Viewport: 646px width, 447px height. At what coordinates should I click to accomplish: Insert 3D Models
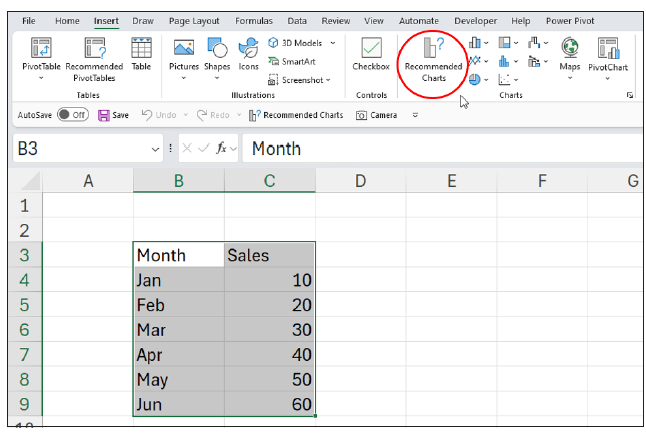tap(295, 43)
